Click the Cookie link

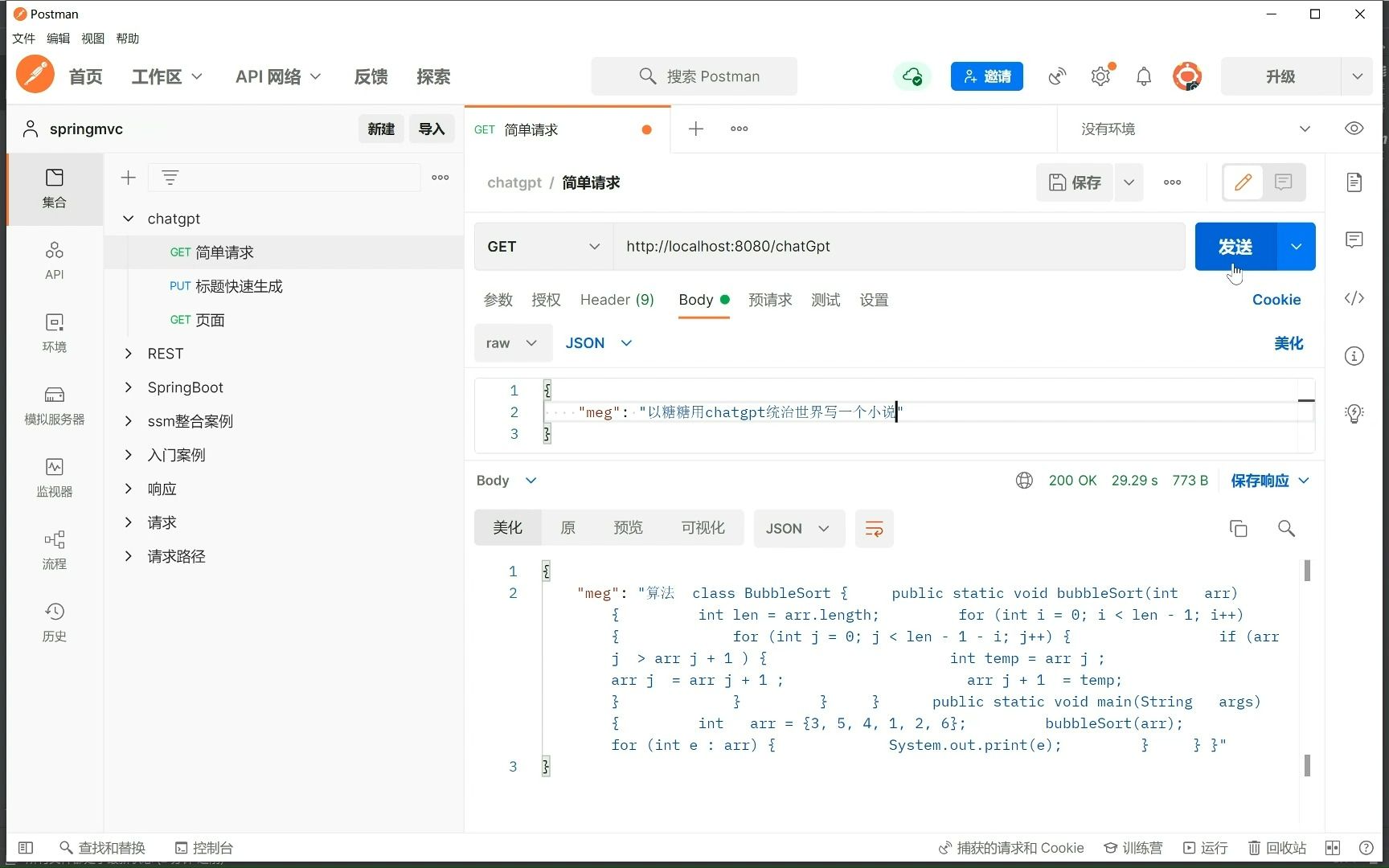coord(1276,300)
